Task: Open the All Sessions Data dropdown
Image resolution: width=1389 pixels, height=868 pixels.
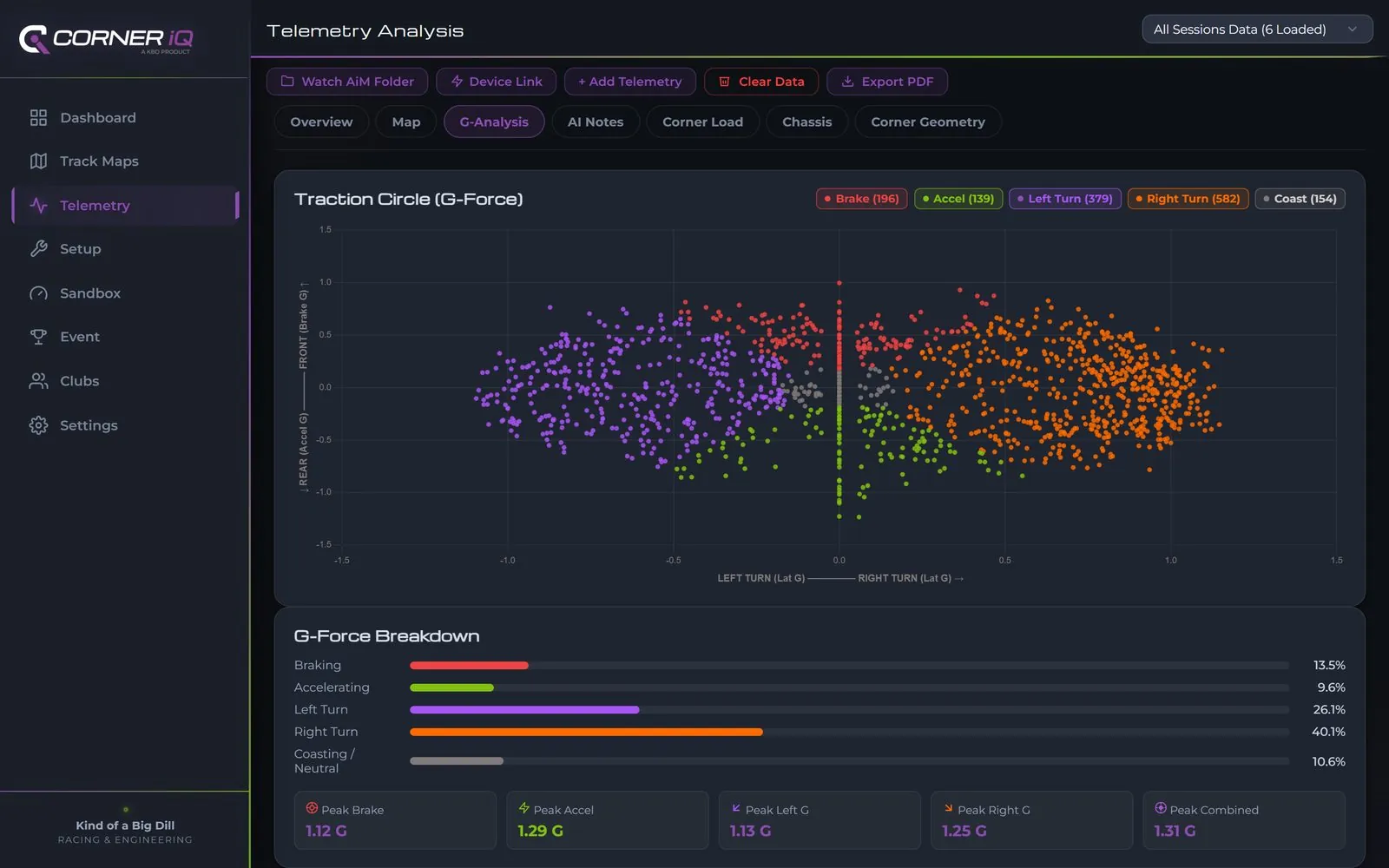Action: (1256, 30)
